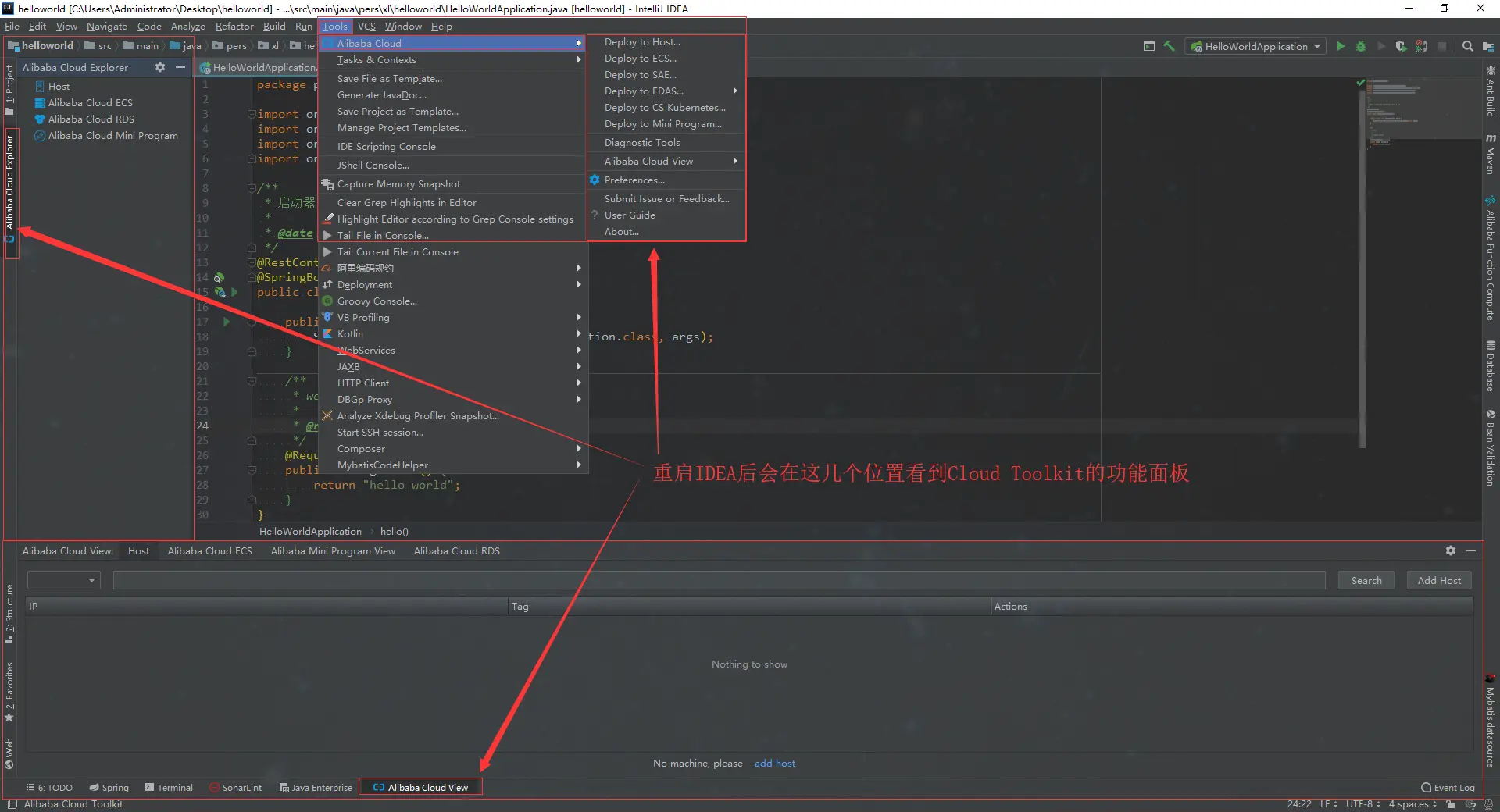This screenshot has height=812, width=1500.
Task: Open the HelloWorldApplication run configuration dropdown
Action: 1255,46
